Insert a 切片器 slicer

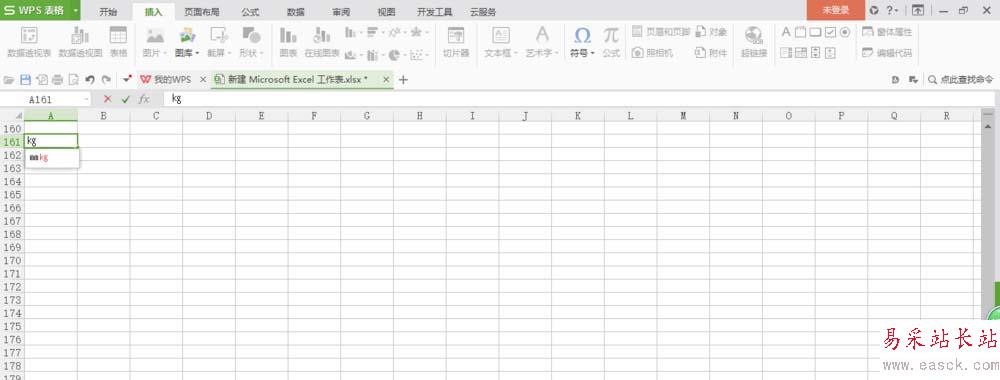[456, 42]
